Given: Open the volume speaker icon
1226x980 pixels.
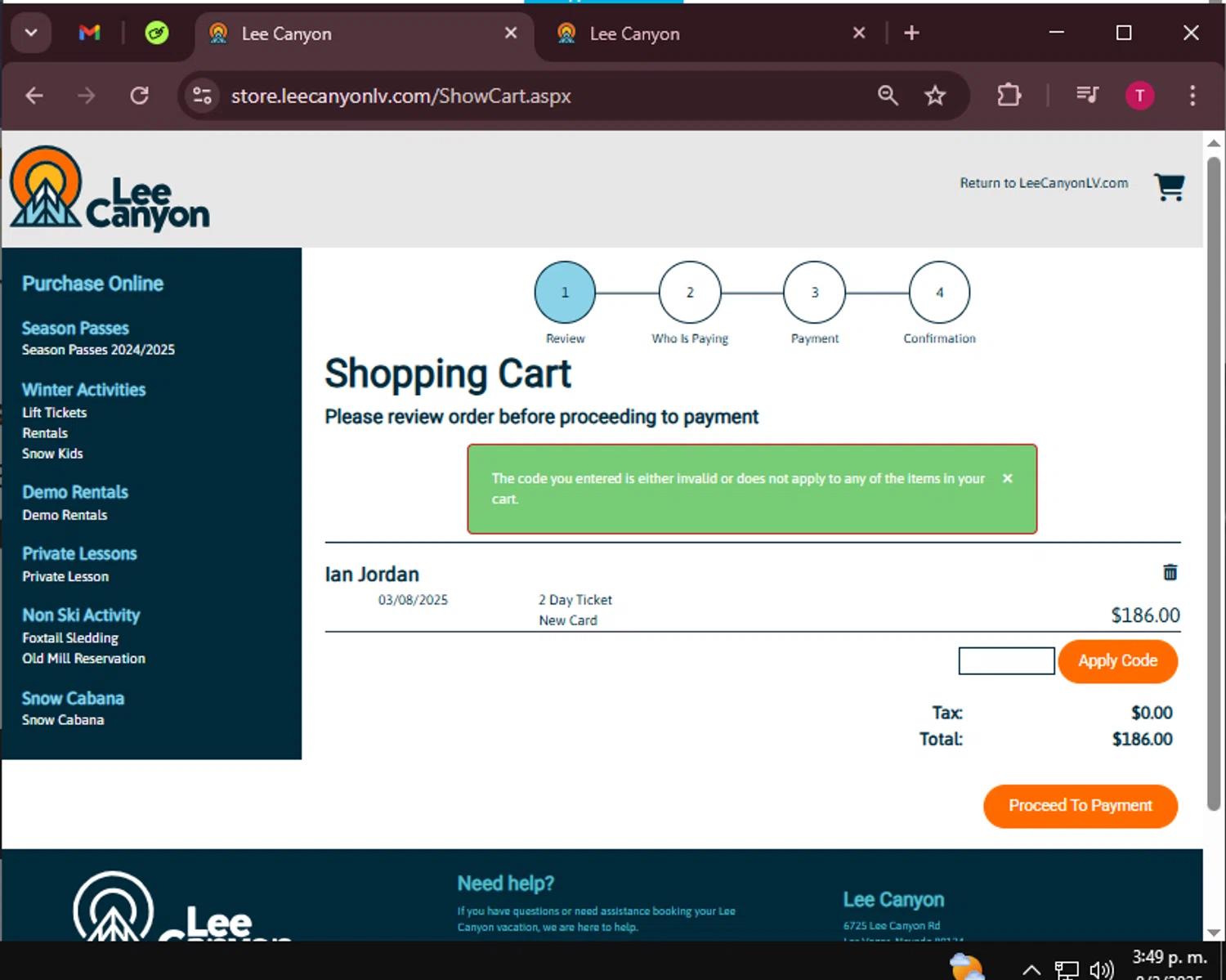Looking at the screenshot, I should [x=1102, y=970].
